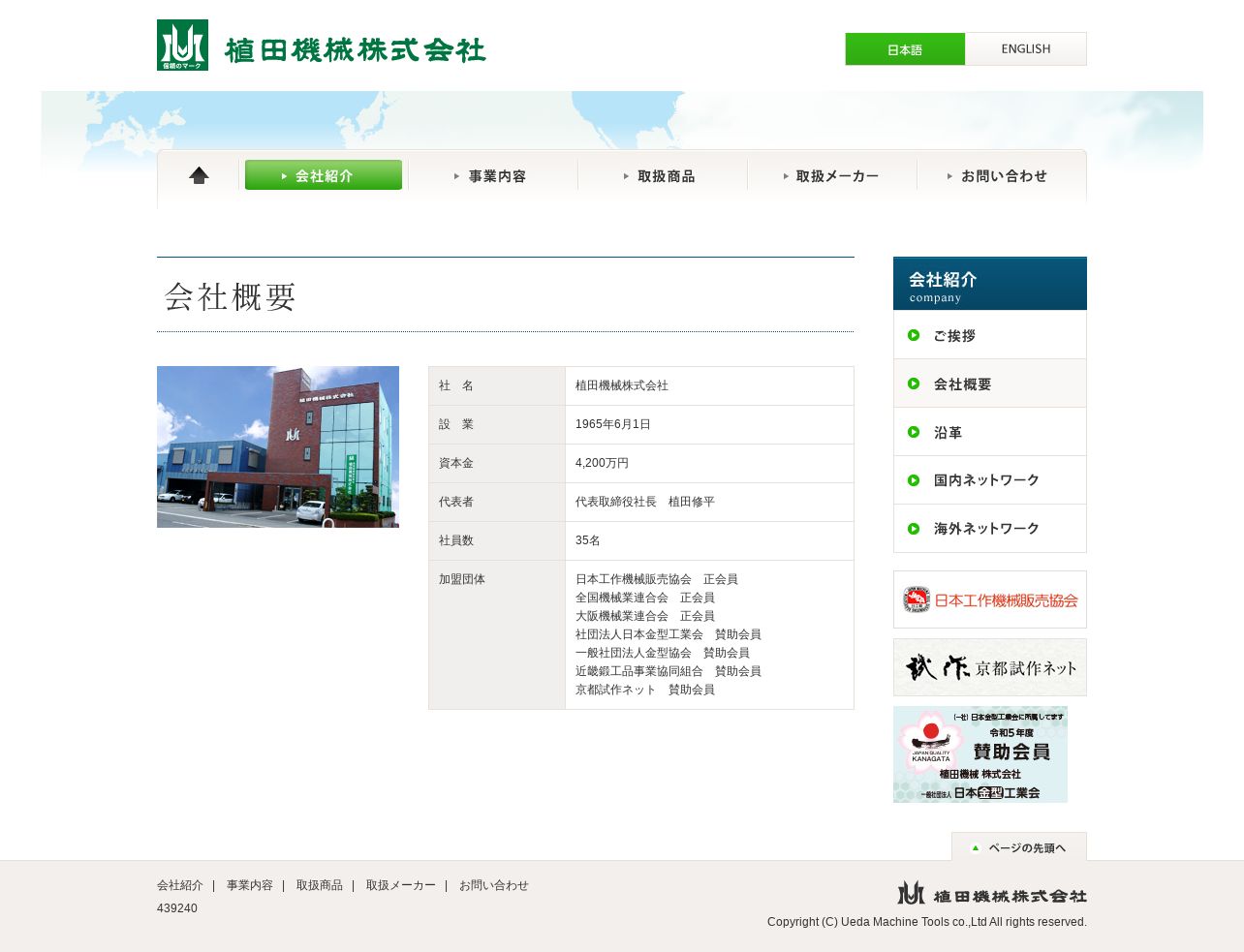Image resolution: width=1244 pixels, height=952 pixels.
Task: Switch language to 日本語
Action: point(905,49)
